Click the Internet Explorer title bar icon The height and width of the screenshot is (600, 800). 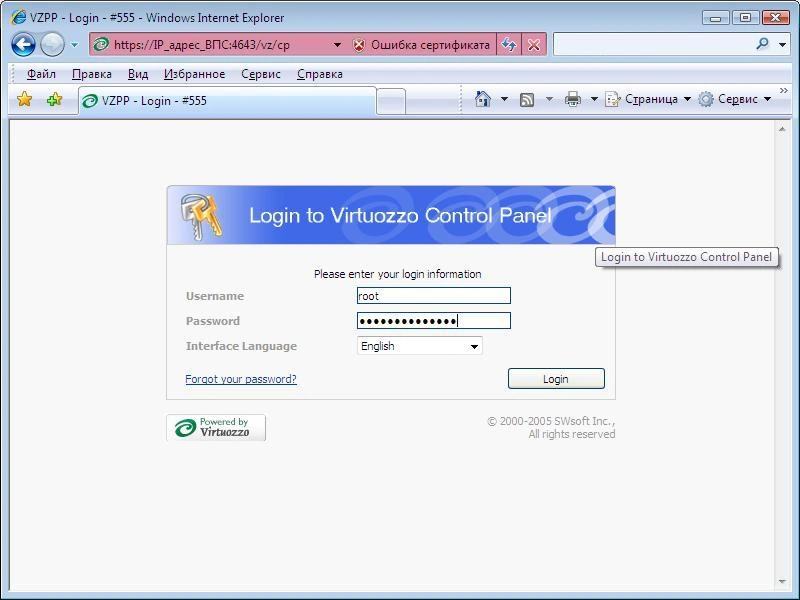click(18, 17)
